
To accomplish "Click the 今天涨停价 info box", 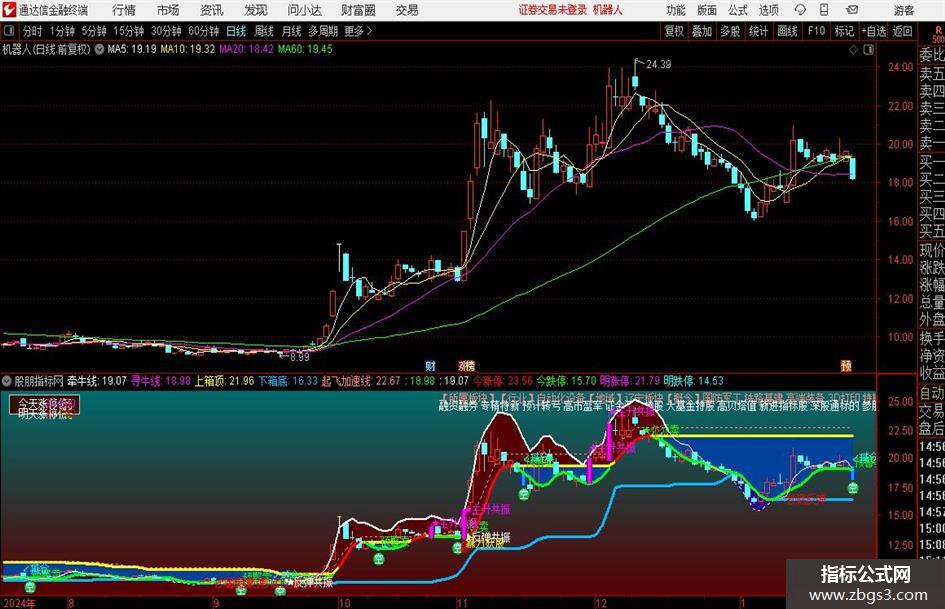I will 45,406.
